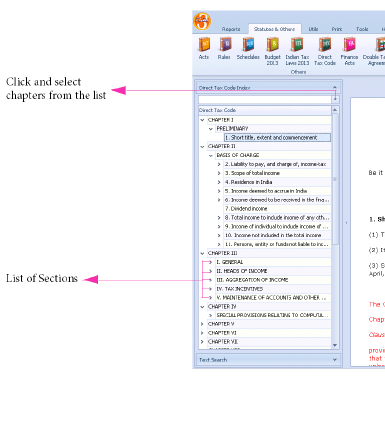385x421 pixels.
Task: Collapse the CHAPTER II tree node
Action: tap(202, 146)
